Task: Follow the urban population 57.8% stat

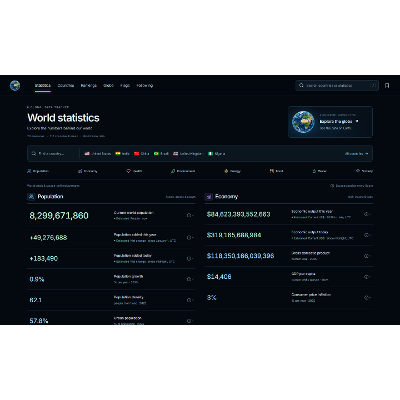Action: tap(190, 321)
